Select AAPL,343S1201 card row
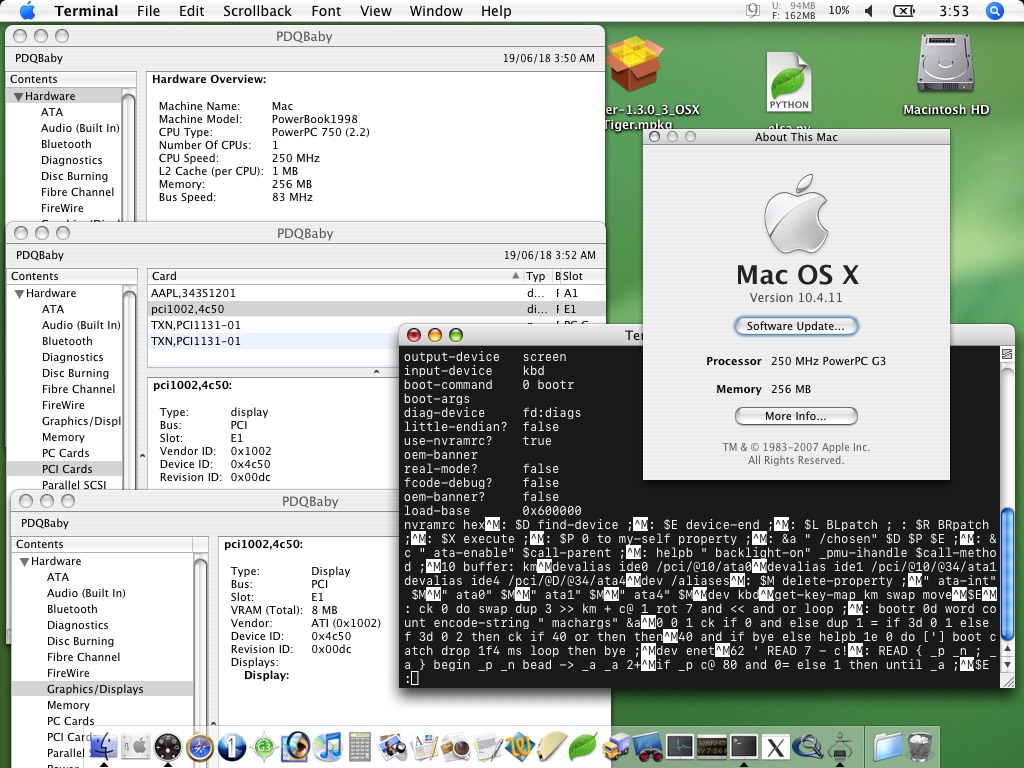 pos(376,293)
